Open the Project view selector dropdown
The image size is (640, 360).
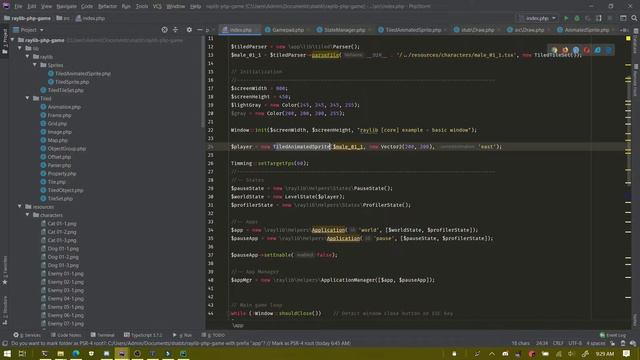[x=28, y=30]
